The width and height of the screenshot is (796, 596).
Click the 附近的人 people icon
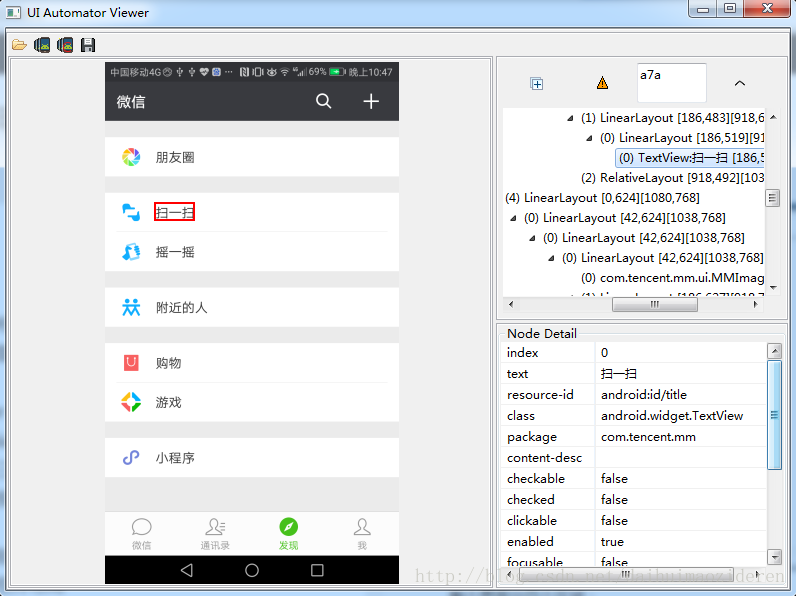tap(131, 307)
